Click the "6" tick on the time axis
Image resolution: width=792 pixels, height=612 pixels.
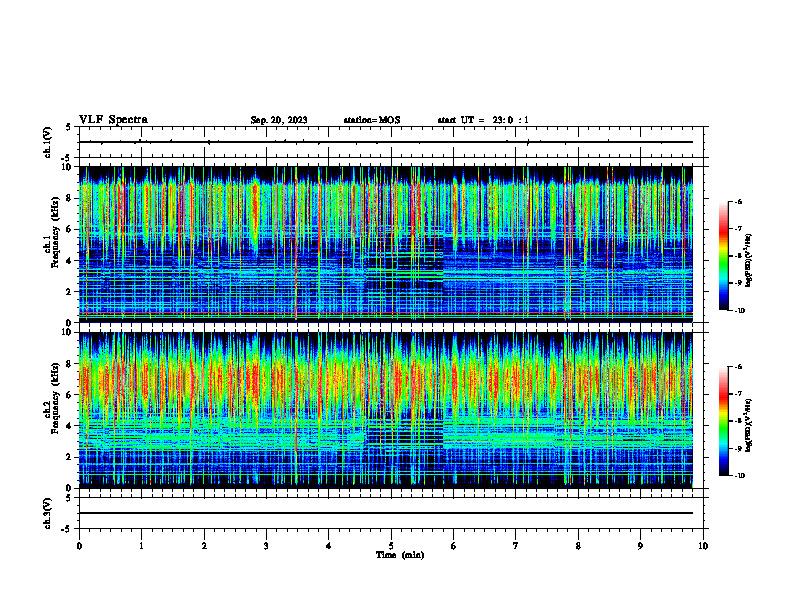point(454,546)
